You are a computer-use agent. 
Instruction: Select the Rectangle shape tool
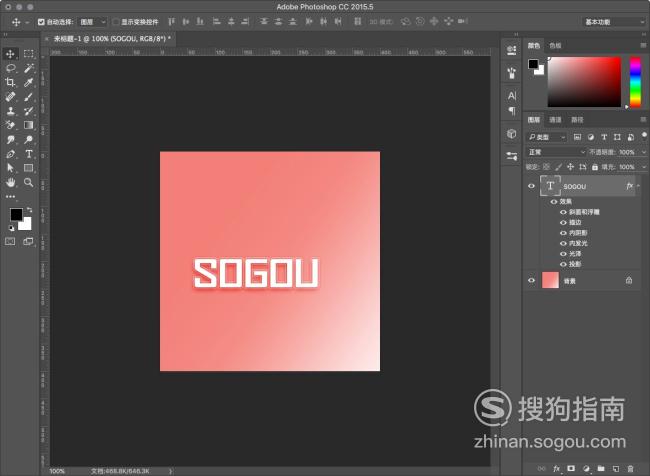tap(28, 168)
